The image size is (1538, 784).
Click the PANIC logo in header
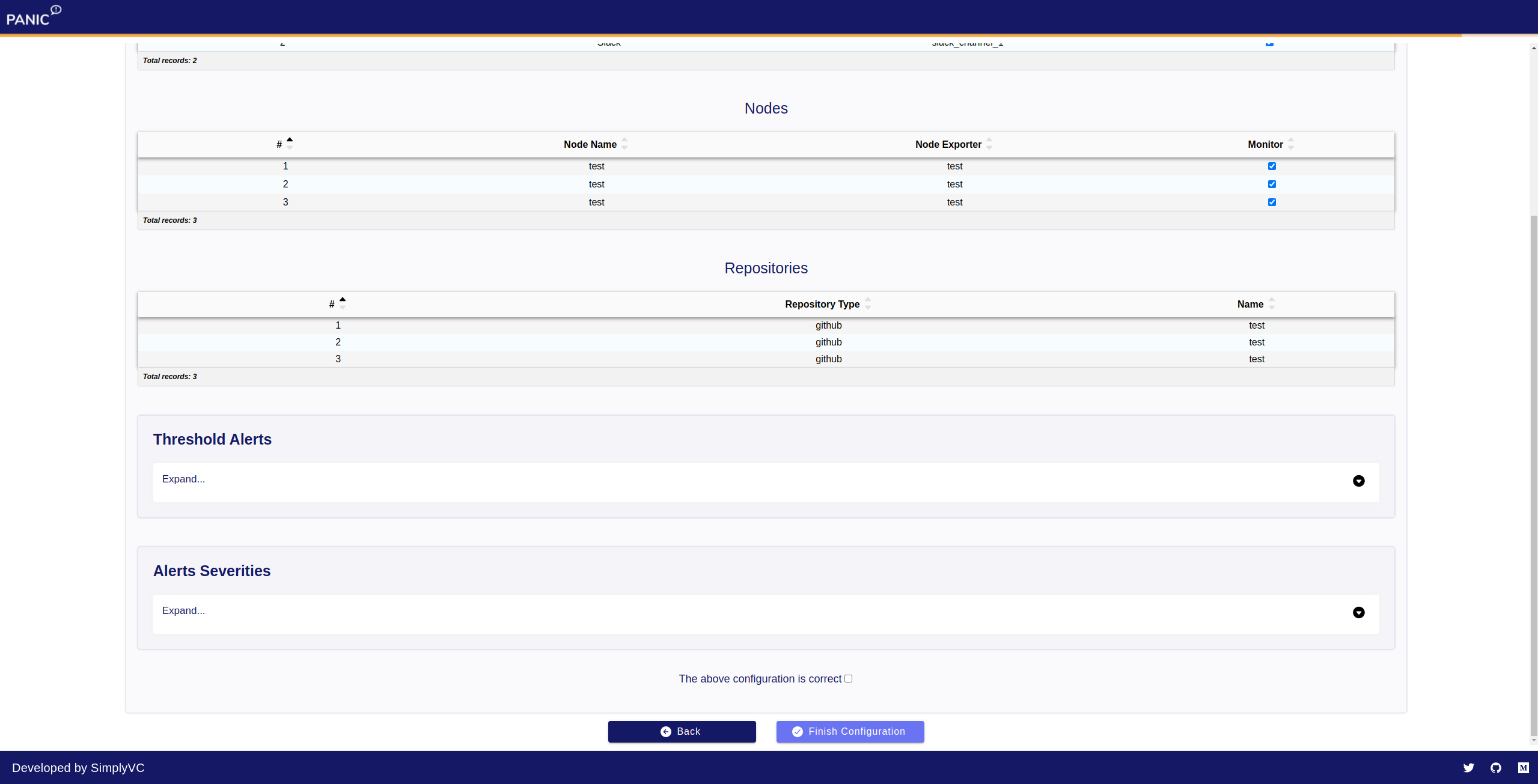pyautogui.click(x=33, y=16)
